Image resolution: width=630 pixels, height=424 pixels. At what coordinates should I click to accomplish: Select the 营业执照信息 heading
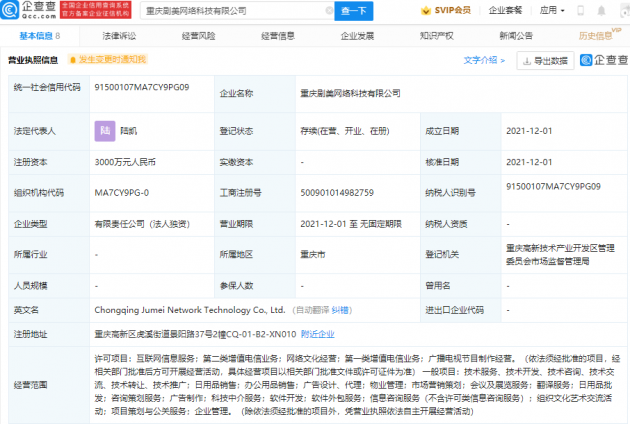coord(33,60)
